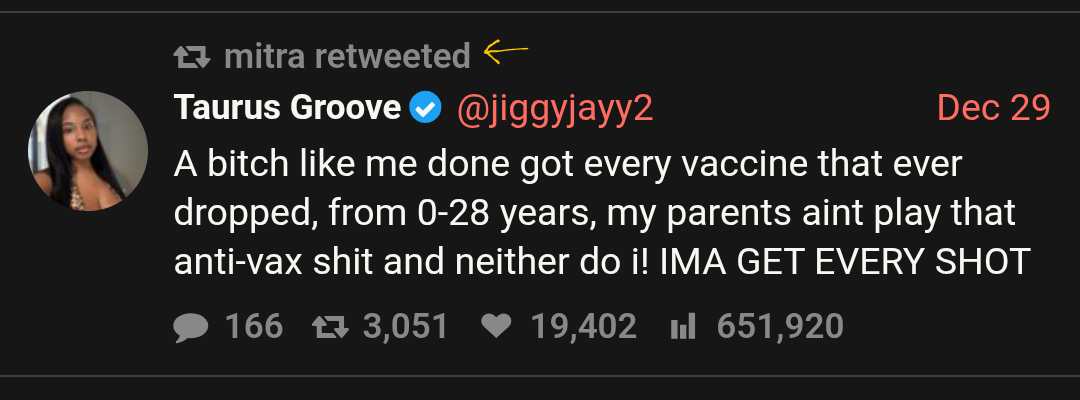Screen dimensions: 1080x400
Task: Open the tweet via Dec 29 date
Action: (993, 108)
